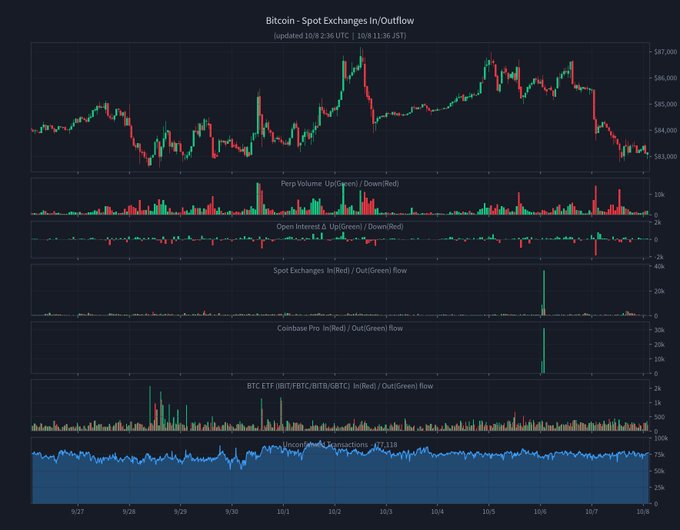Click the '$86,000' price axis label
The width and height of the screenshot is (680, 530).
click(665, 78)
